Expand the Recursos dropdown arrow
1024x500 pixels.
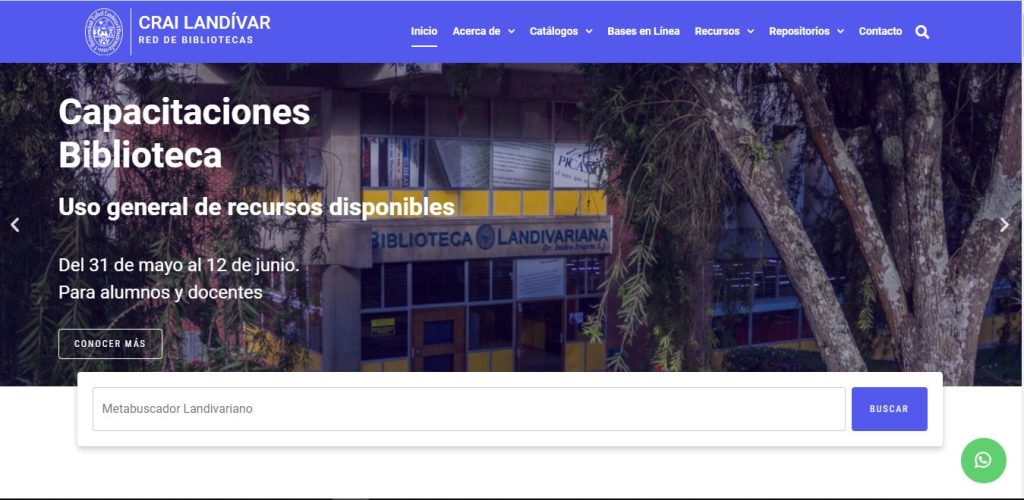pyautogui.click(x=750, y=31)
